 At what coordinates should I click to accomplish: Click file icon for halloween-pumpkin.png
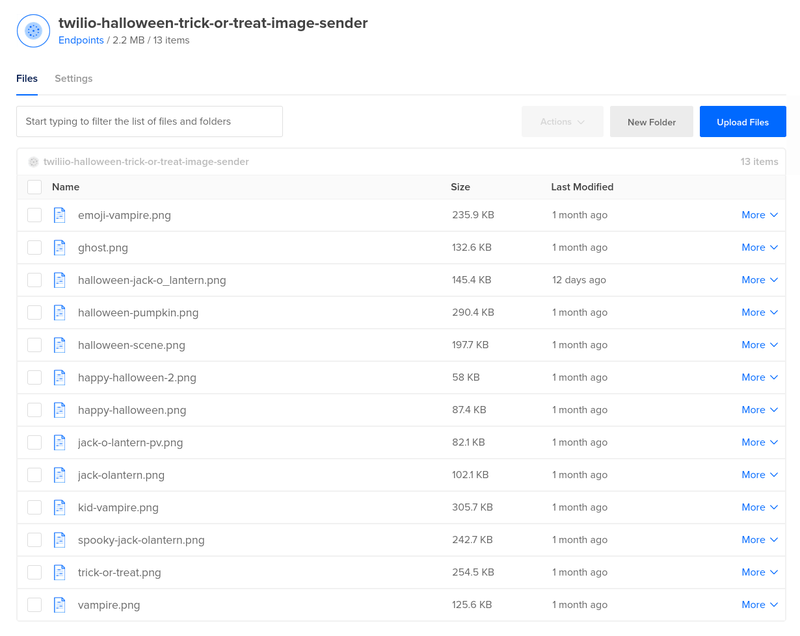(60, 313)
